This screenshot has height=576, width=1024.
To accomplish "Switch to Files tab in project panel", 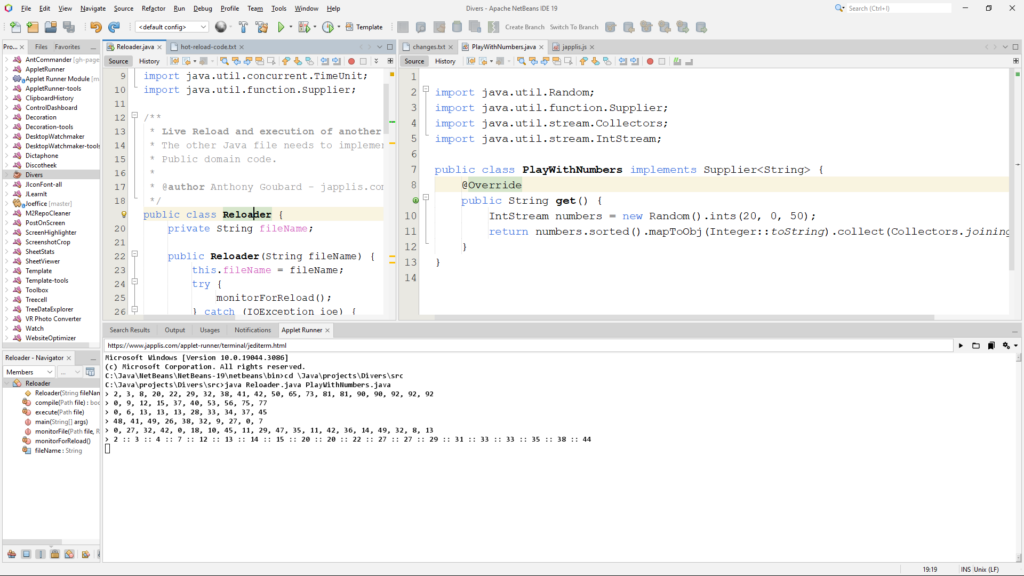I will point(41,47).
